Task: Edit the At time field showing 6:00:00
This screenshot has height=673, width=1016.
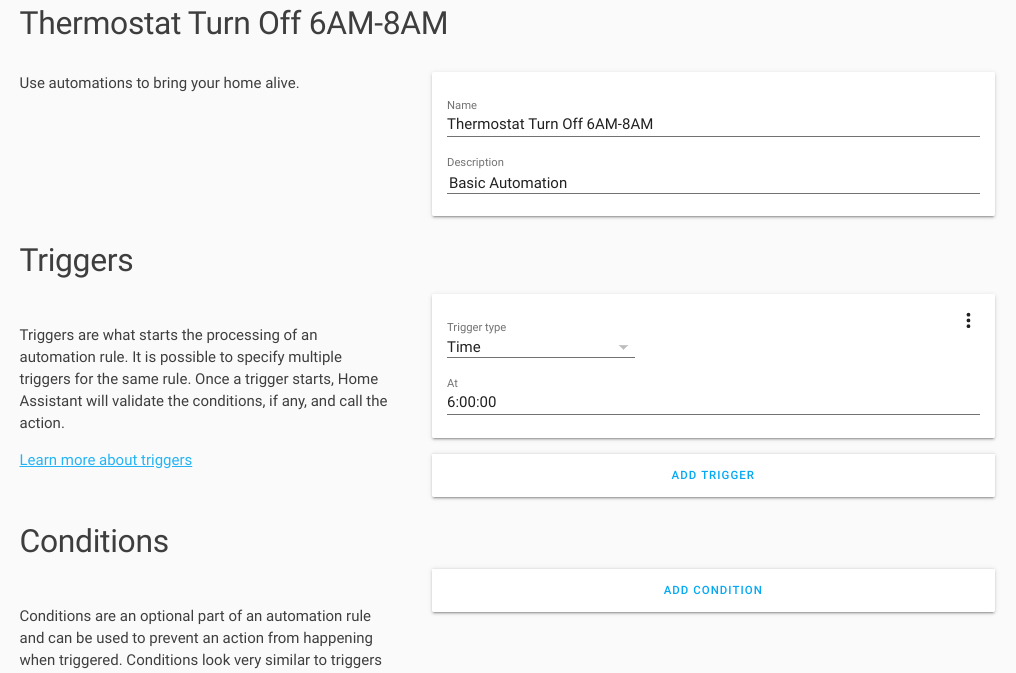Action: (712, 402)
